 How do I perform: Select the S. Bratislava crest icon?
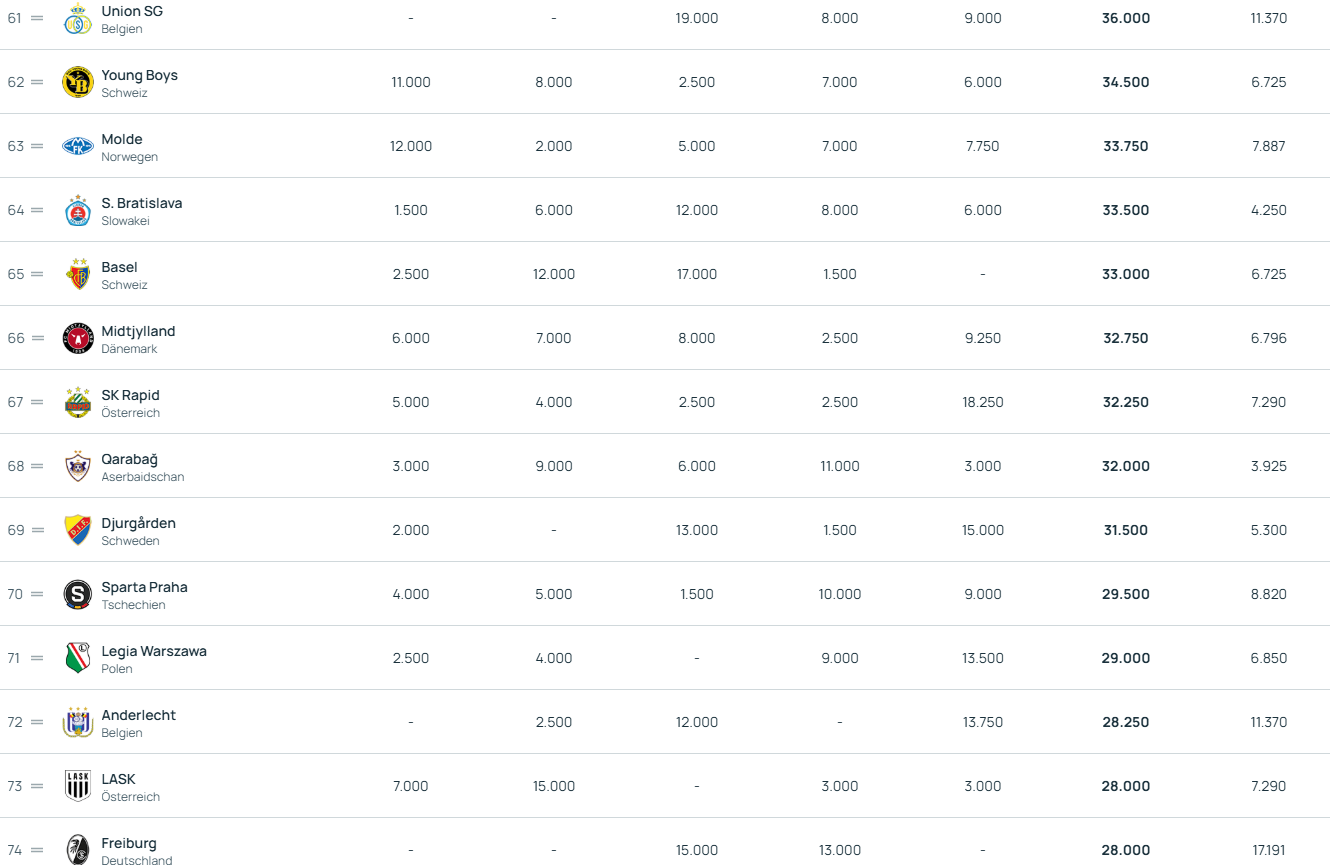click(78, 210)
